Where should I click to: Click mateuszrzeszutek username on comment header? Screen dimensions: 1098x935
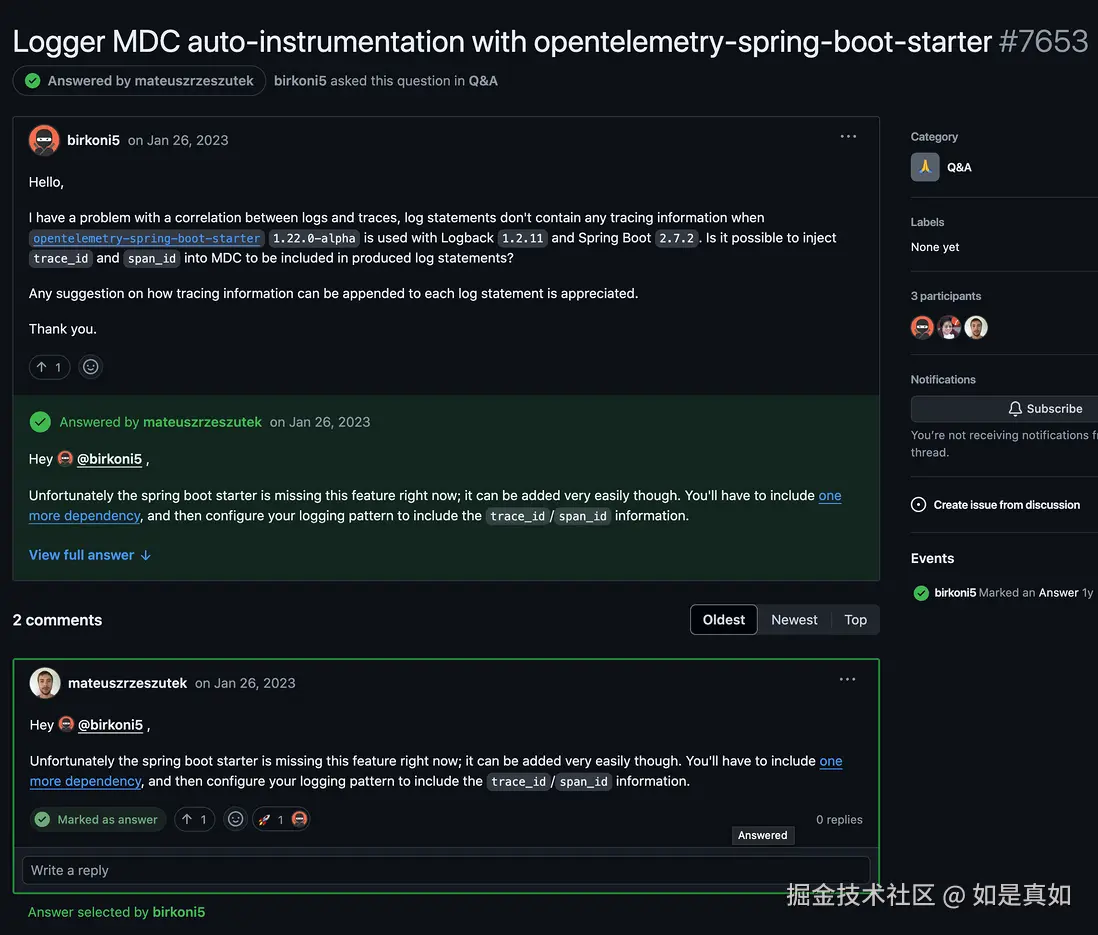[x=127, y=683]
